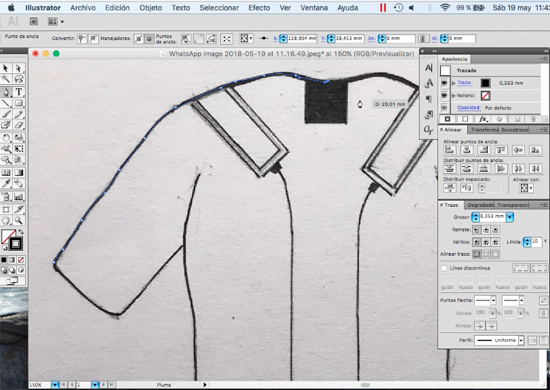Select the Pen tool in toolbox
Viewport: 550px width, 390px height.
click(x=6, y=92)
